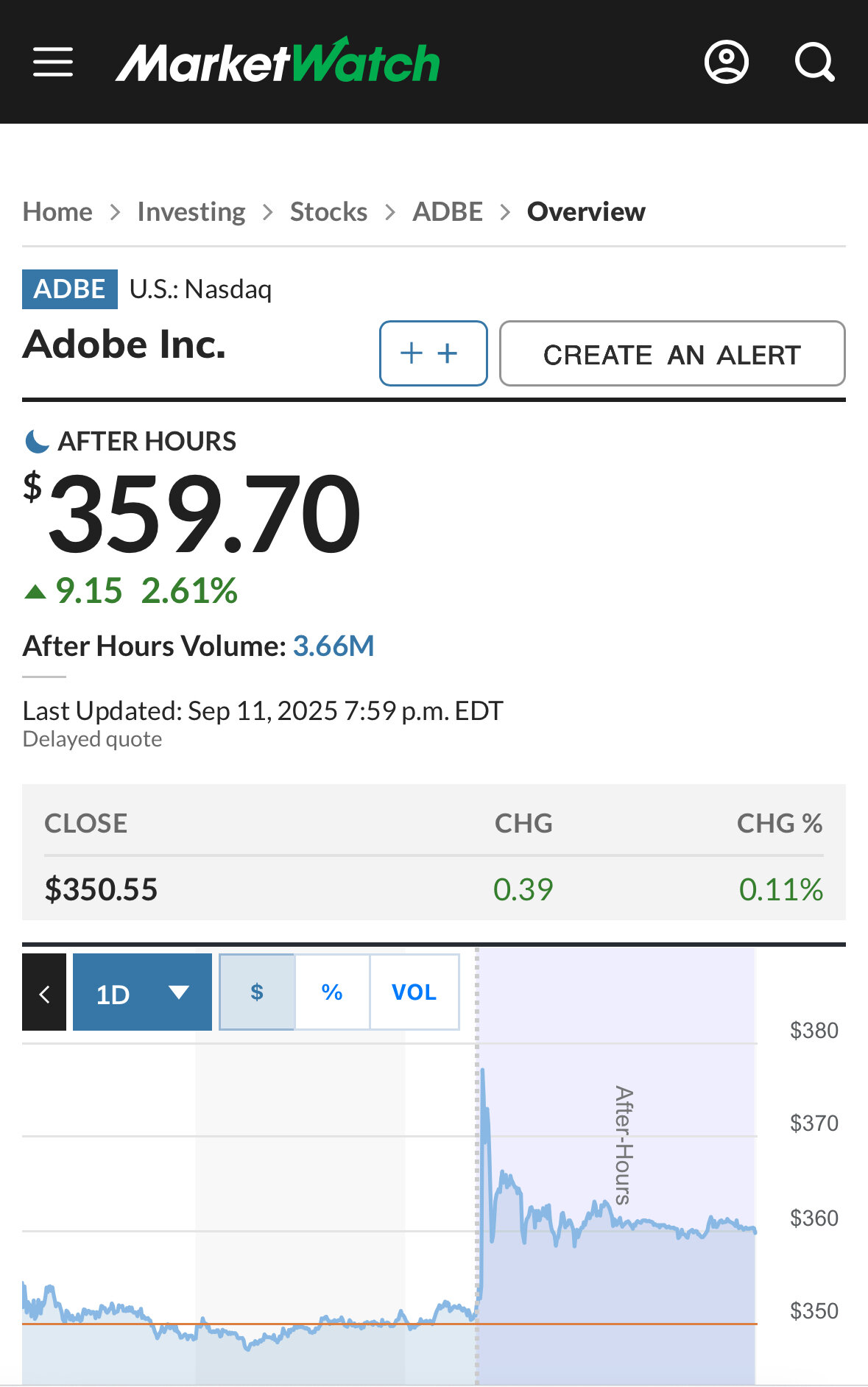The image size is (868, 1387).
Task: Switch chart to dollar price view
Action: tap(257, 992)
